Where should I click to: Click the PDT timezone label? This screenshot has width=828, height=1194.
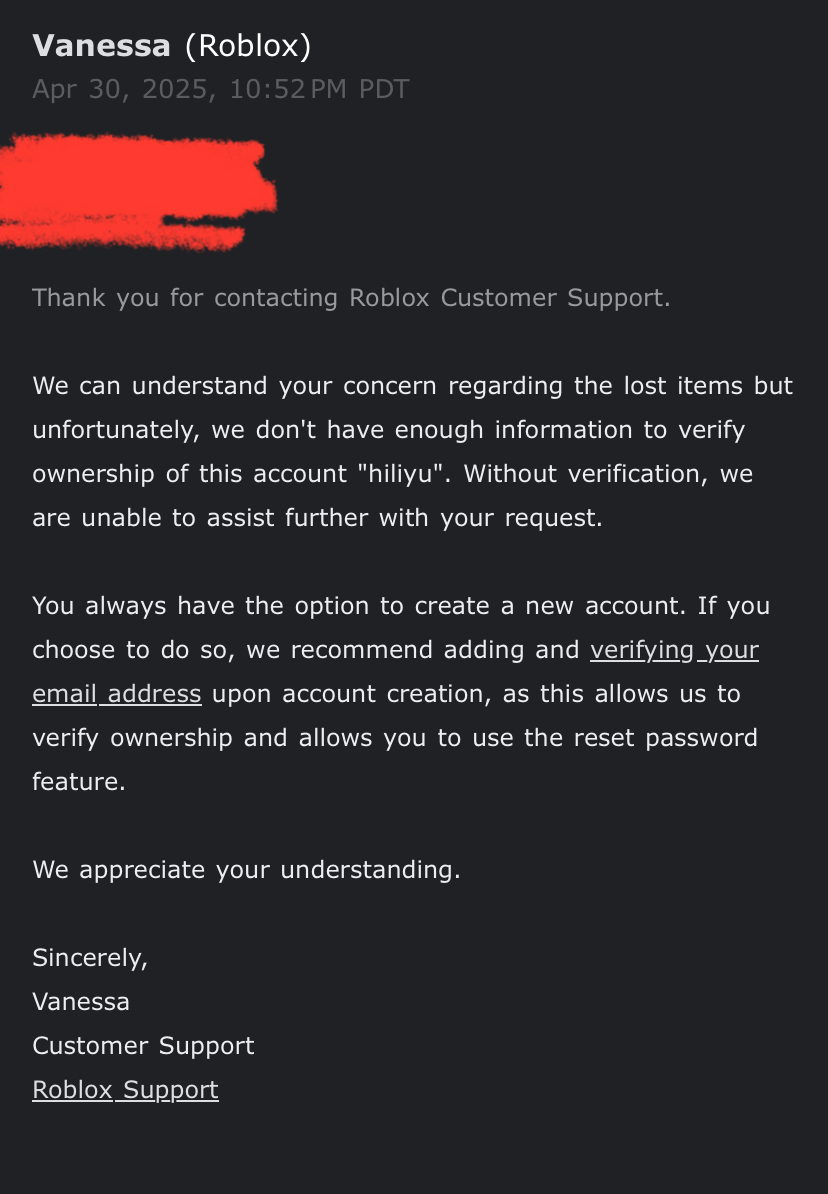click(384, 89)
